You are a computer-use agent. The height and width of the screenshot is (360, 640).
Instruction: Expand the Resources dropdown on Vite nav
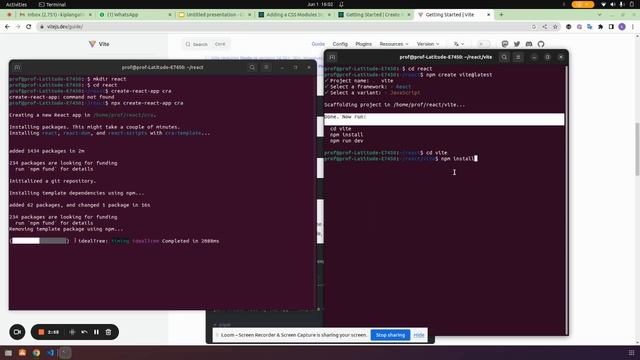[394, 44]
